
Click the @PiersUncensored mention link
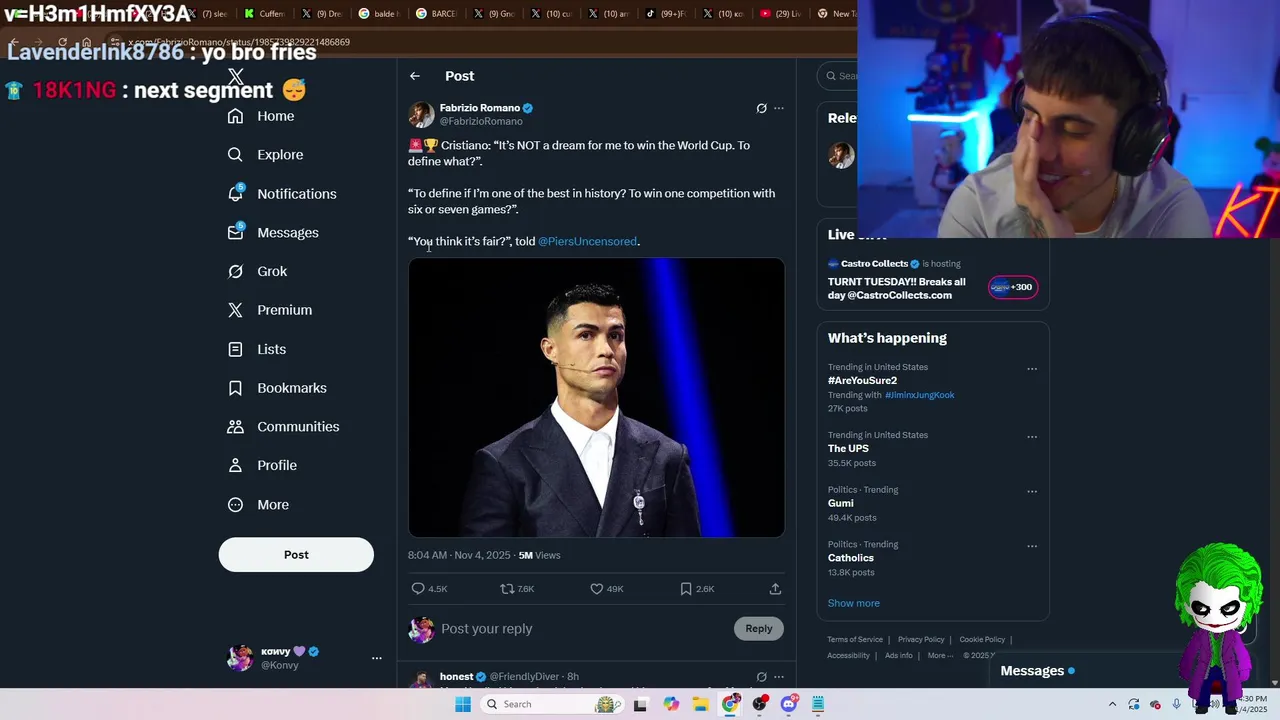[587, 241]
